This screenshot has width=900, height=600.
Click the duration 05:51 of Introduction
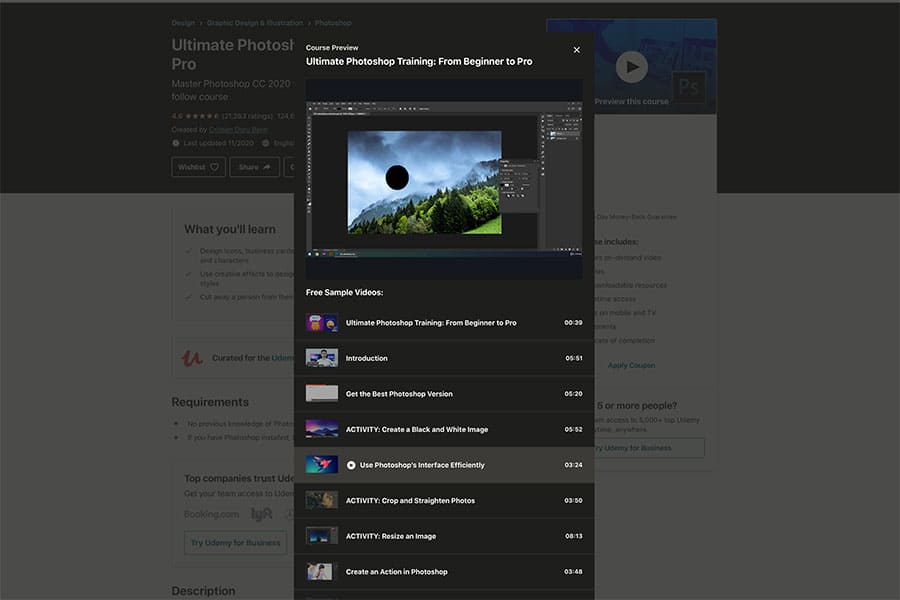click(x=573, y=358)
